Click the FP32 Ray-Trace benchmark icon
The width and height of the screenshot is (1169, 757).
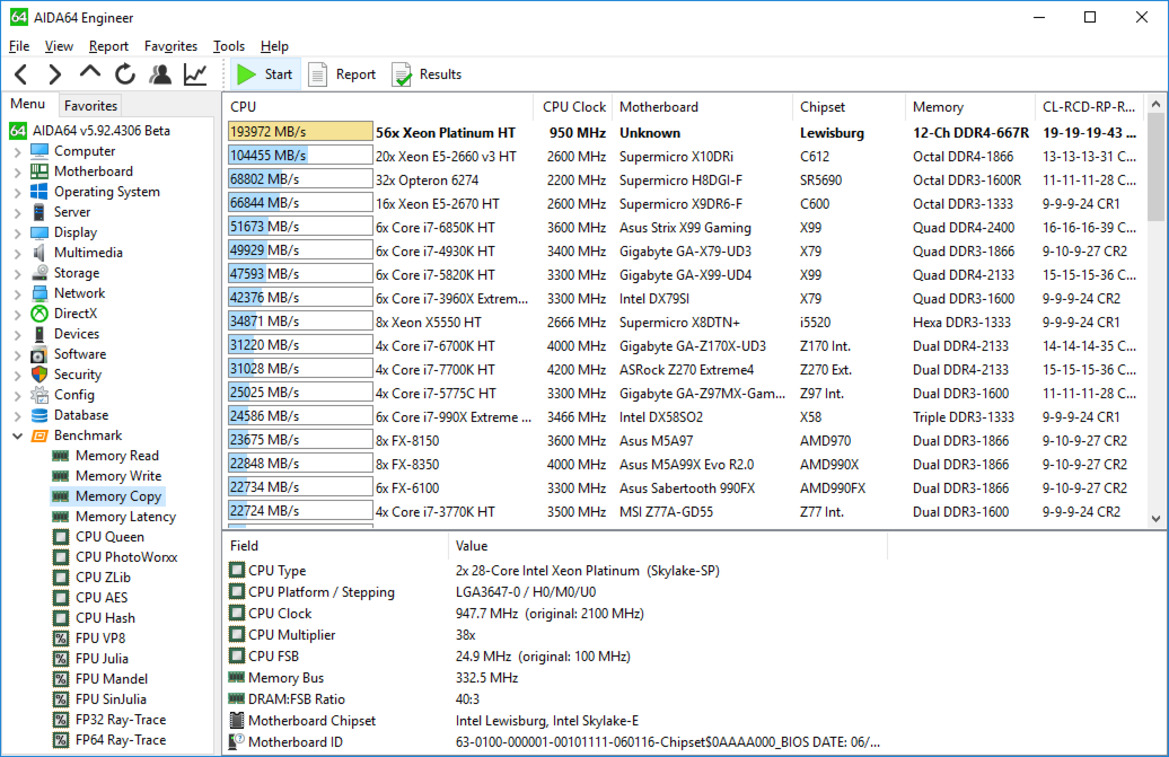pyautogui.click(x=61, y=720)
